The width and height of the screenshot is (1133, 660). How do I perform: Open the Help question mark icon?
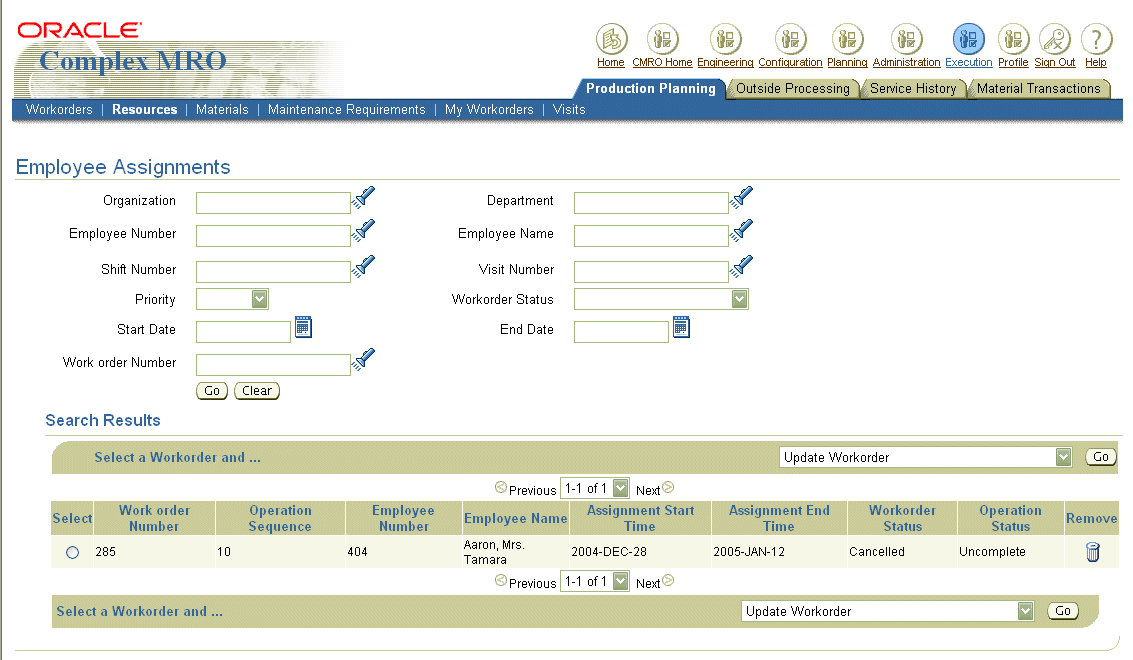pyautogui.click(x=1096, y=39)
